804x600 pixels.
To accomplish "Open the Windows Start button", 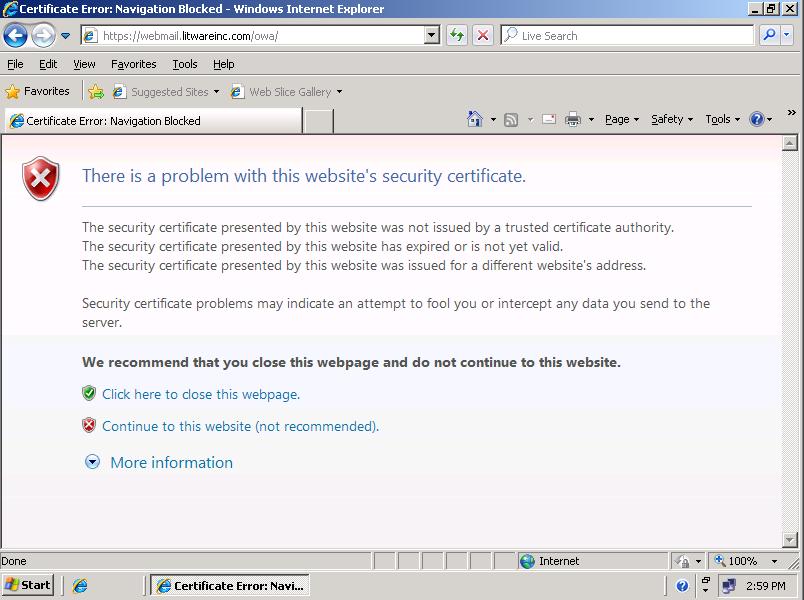I will click(x=28, y=585).
